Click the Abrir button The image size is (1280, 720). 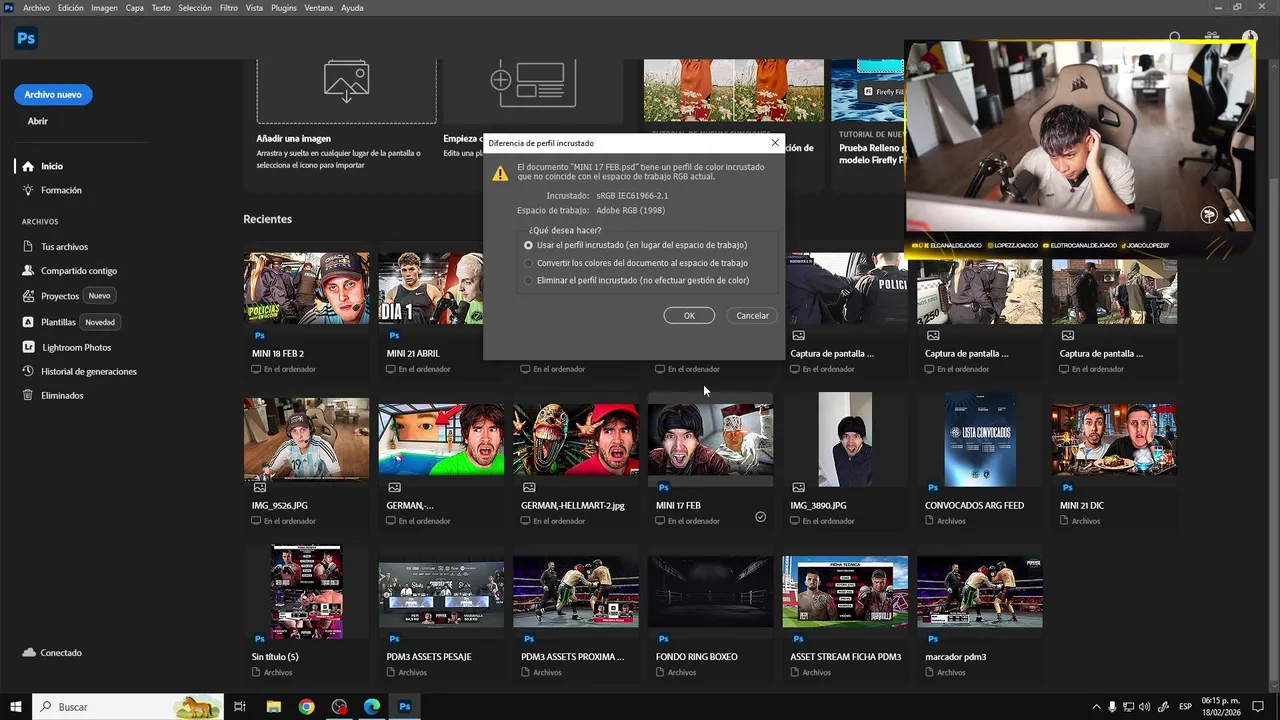tap(38, 121)
